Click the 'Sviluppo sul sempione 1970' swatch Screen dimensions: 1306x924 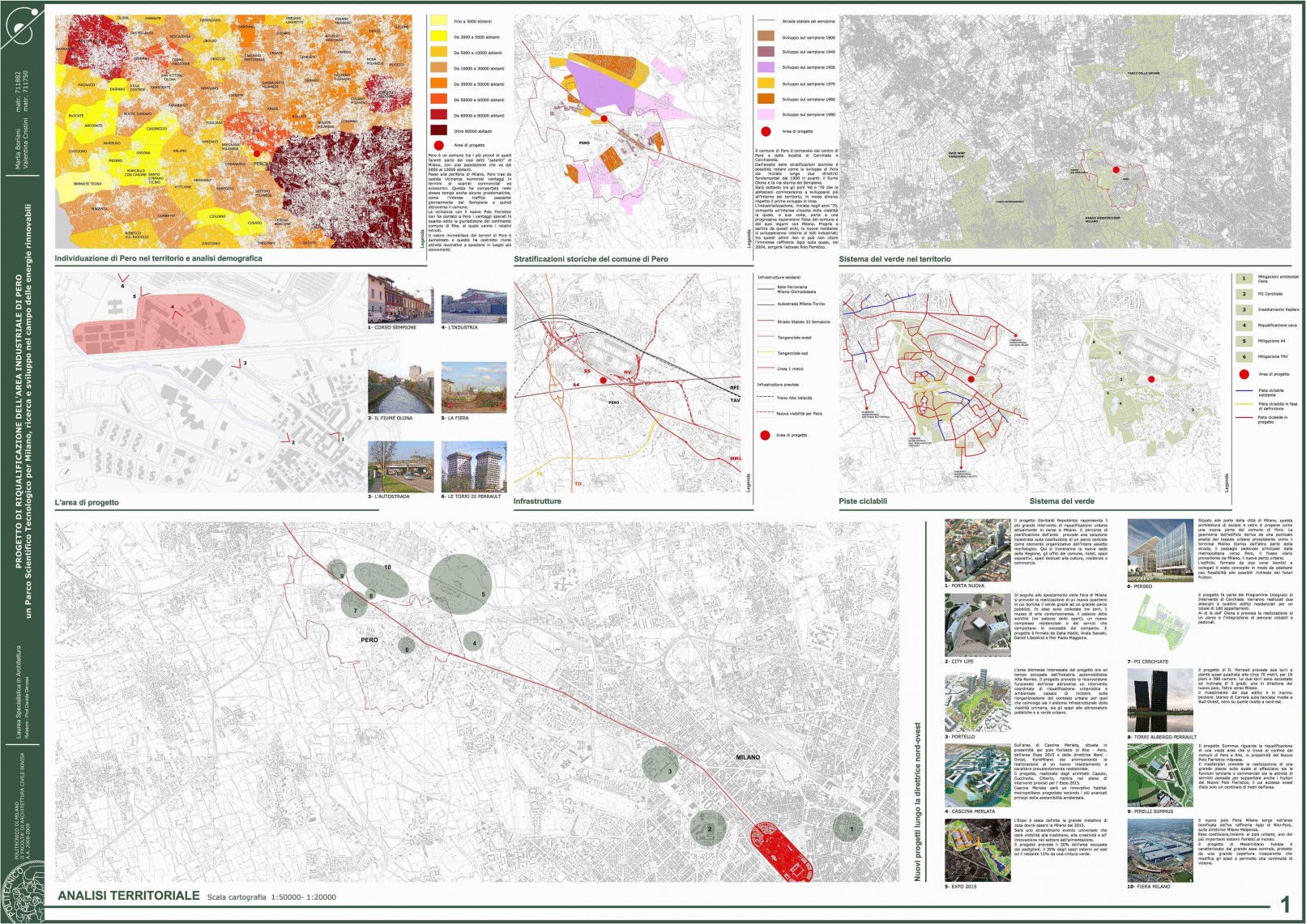766,83
